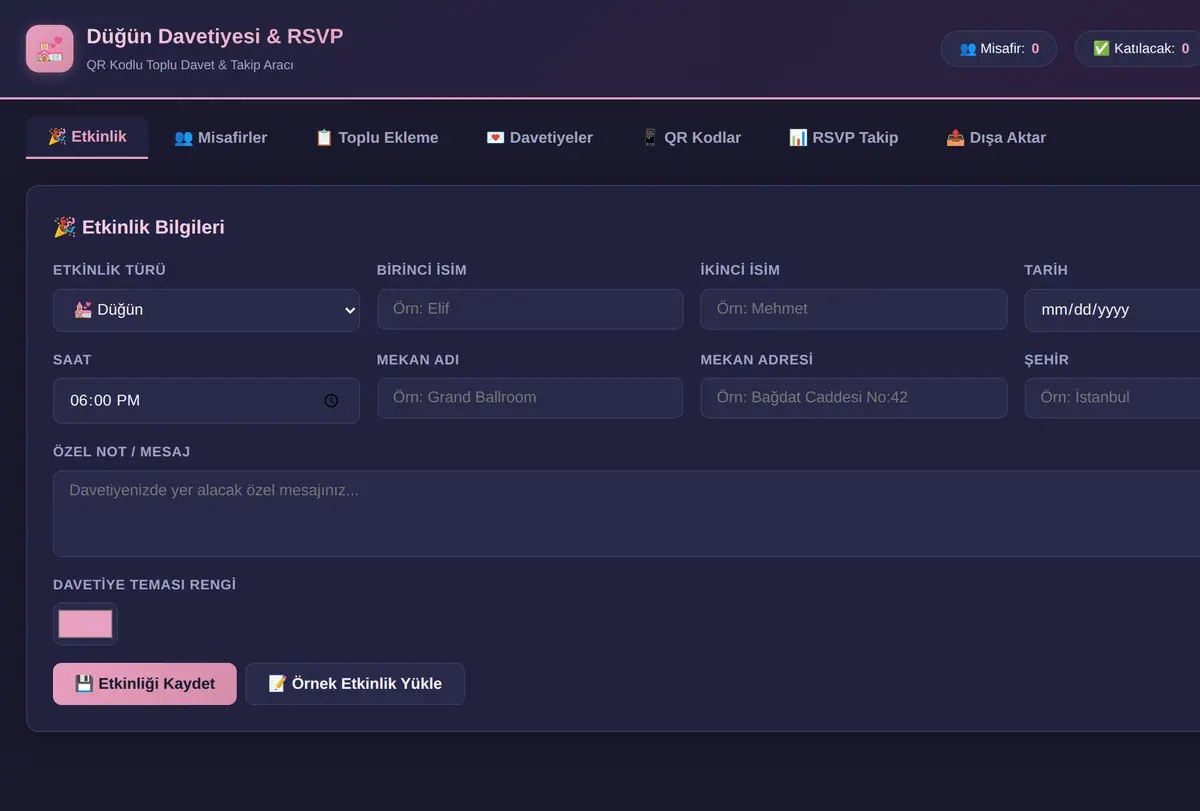Open the RSVP Takip tab
Image resolution: width=1200 pixels, height=811 pixels.
pos(843,138)
